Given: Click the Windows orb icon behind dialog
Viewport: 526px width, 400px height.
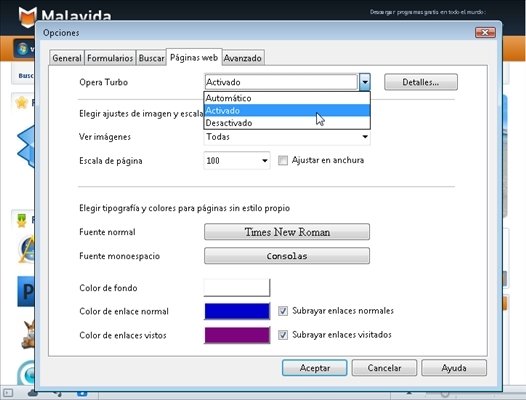Looking at the screenshot, I should [x=23, y=49].
